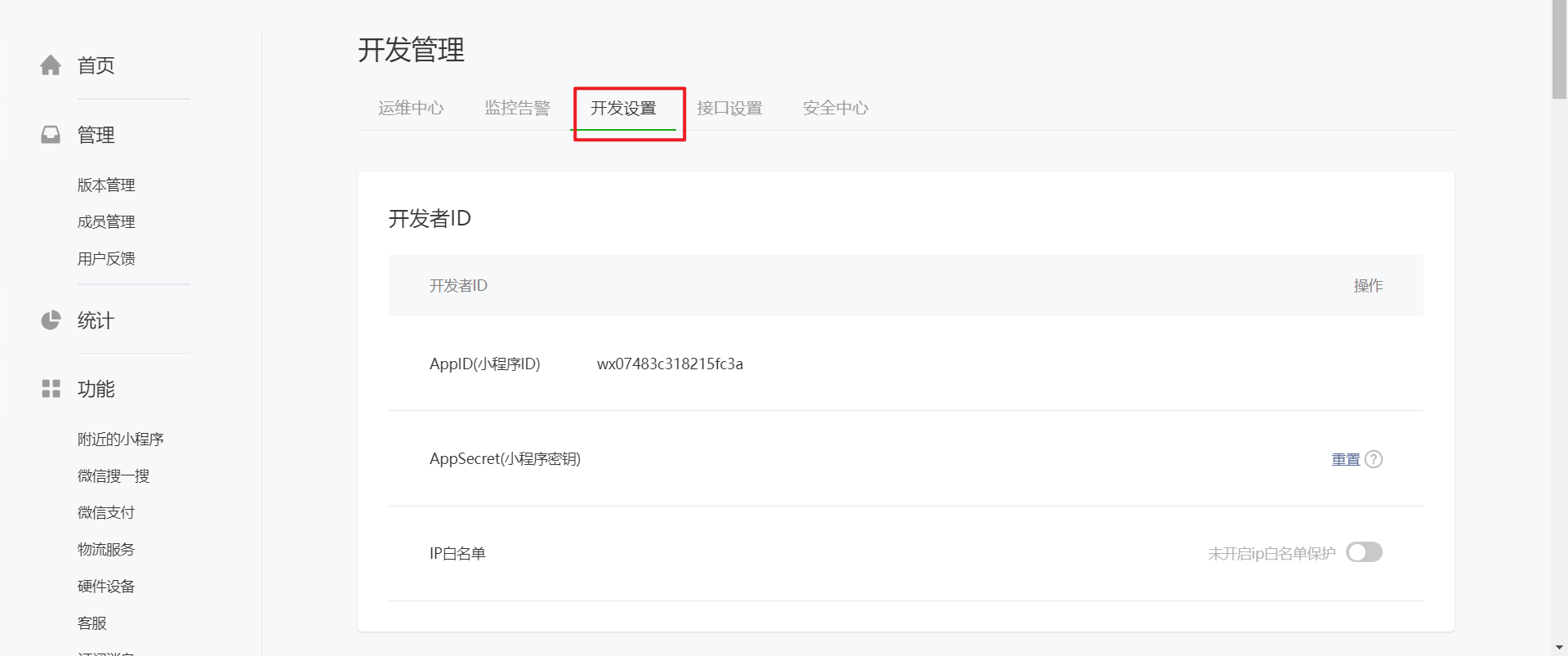This screenshot has height=656, width=1568.
Task: Open the 安全中心 tab
Action: click(x=835, y=108)
